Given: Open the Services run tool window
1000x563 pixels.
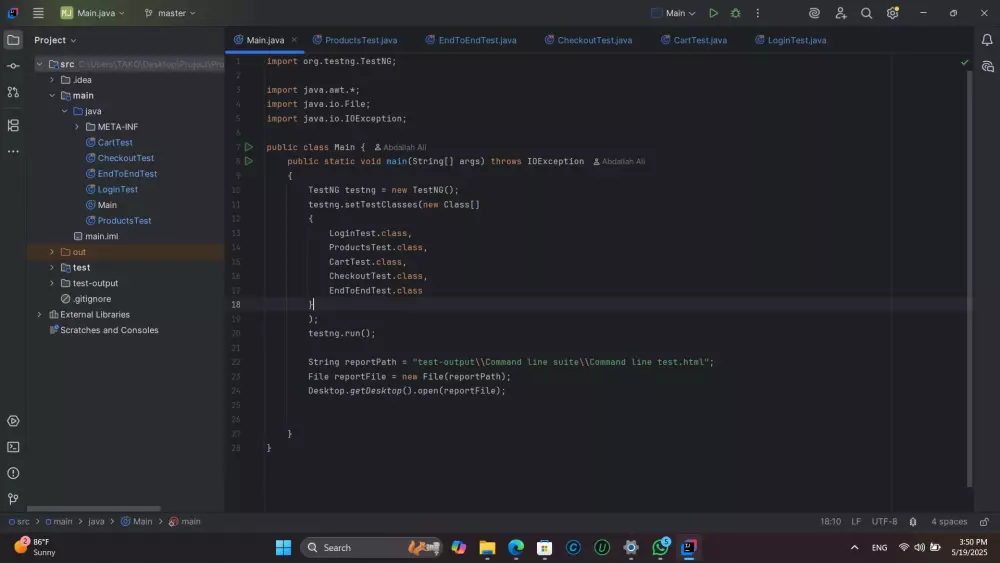Looking at the screenshot, I should (x=13, y=421).
